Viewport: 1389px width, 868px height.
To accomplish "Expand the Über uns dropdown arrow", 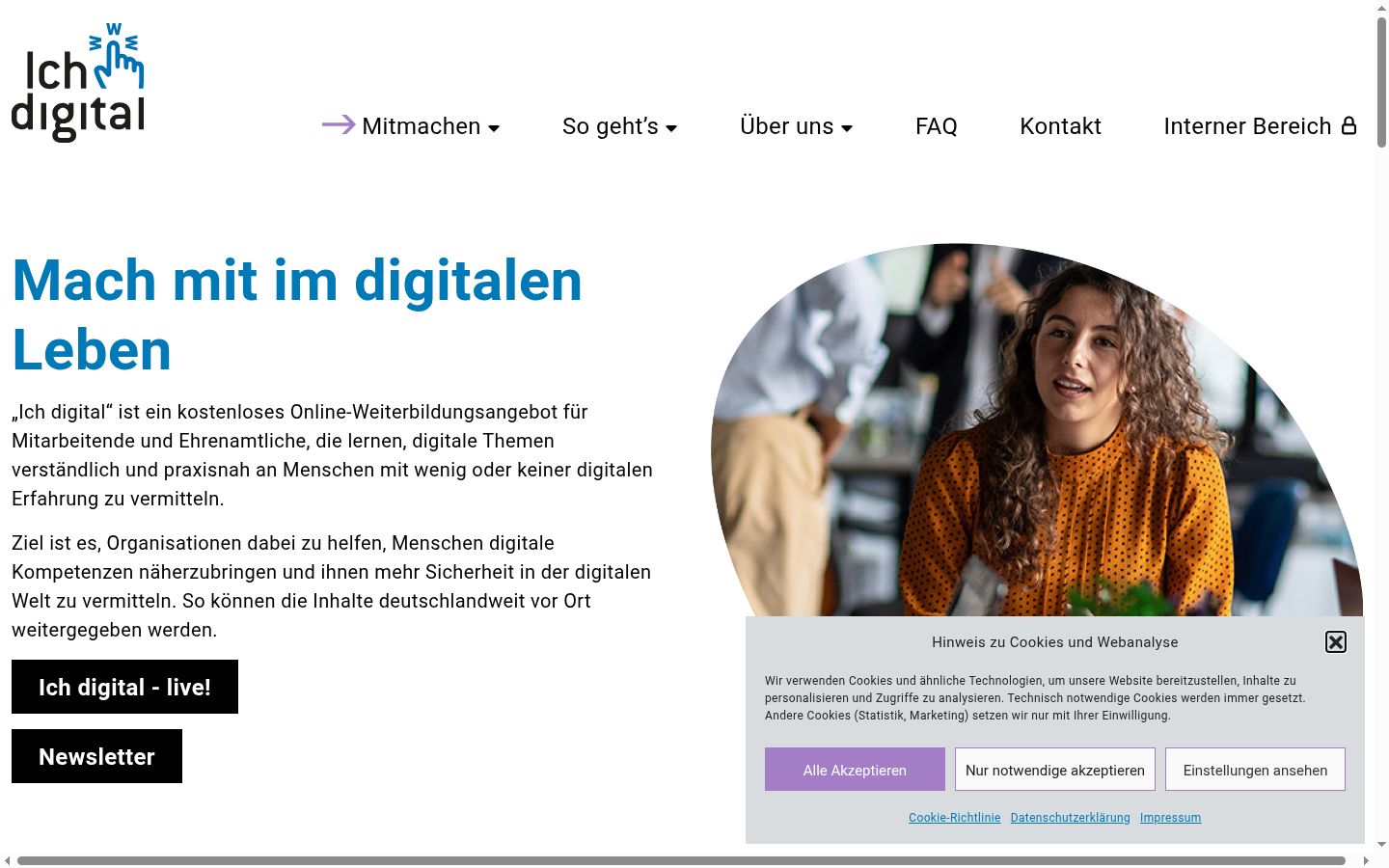I will [x=847, y=128].
